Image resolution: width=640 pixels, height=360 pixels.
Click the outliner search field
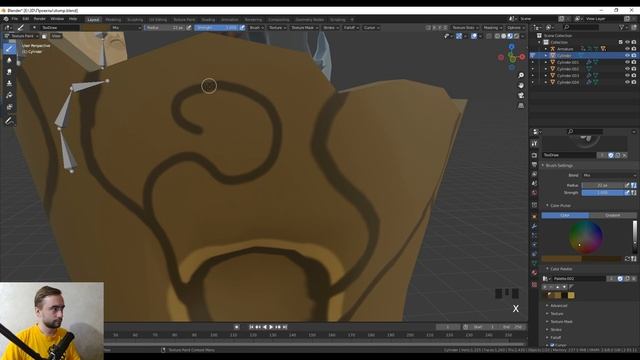[x=581, y=27]
